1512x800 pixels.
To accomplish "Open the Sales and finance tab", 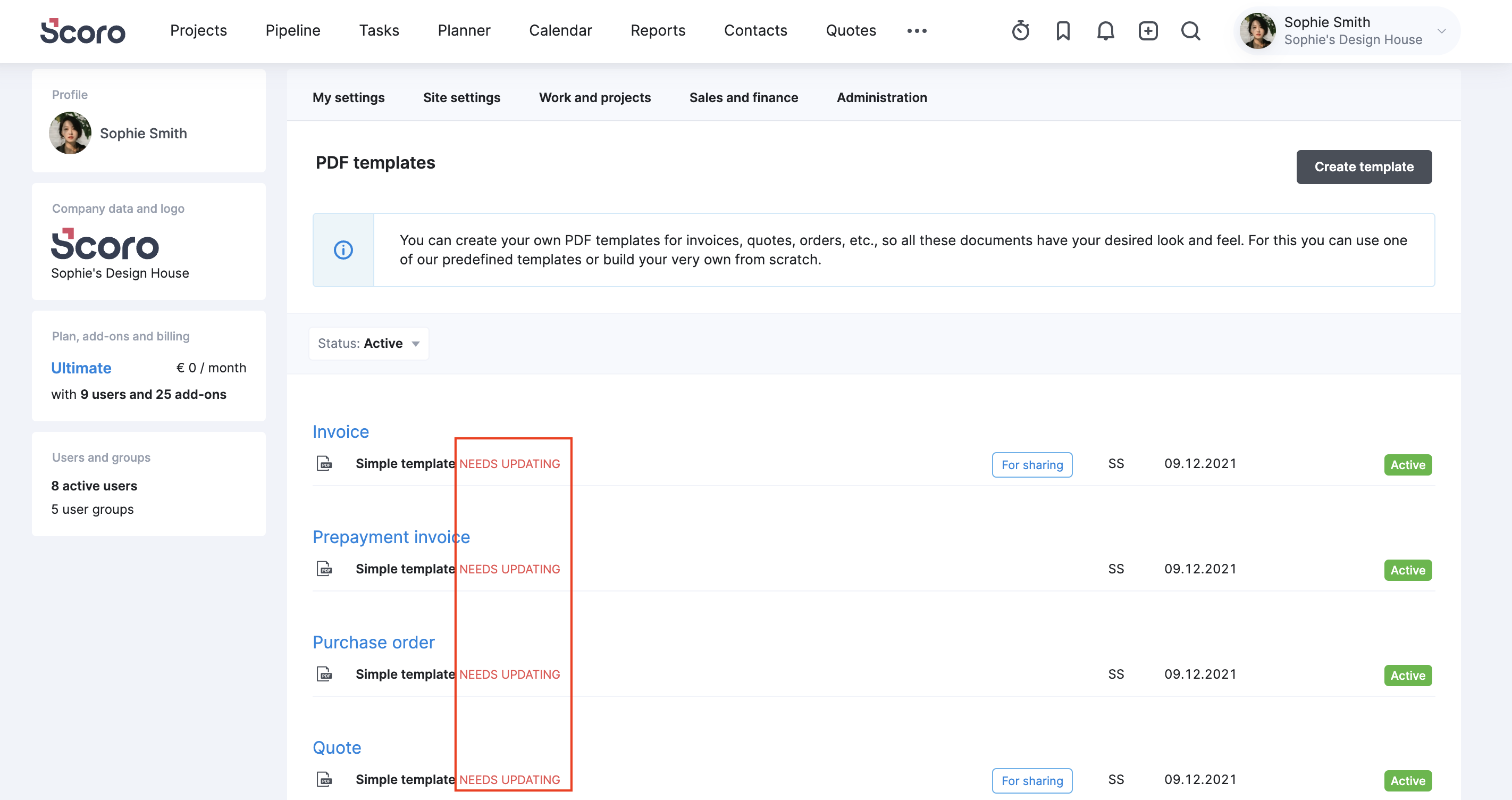I will click(x=743, y=97).
